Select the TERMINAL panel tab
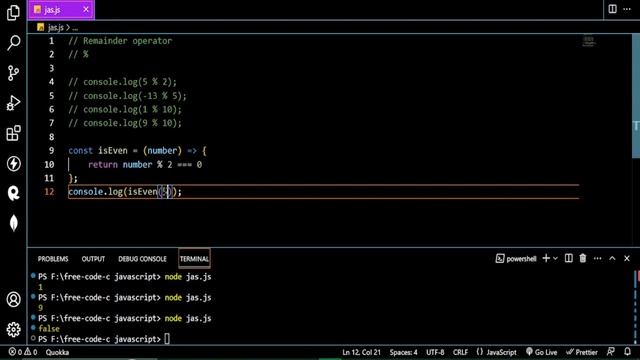The image size is (640, 360). [x=194, y=259]
